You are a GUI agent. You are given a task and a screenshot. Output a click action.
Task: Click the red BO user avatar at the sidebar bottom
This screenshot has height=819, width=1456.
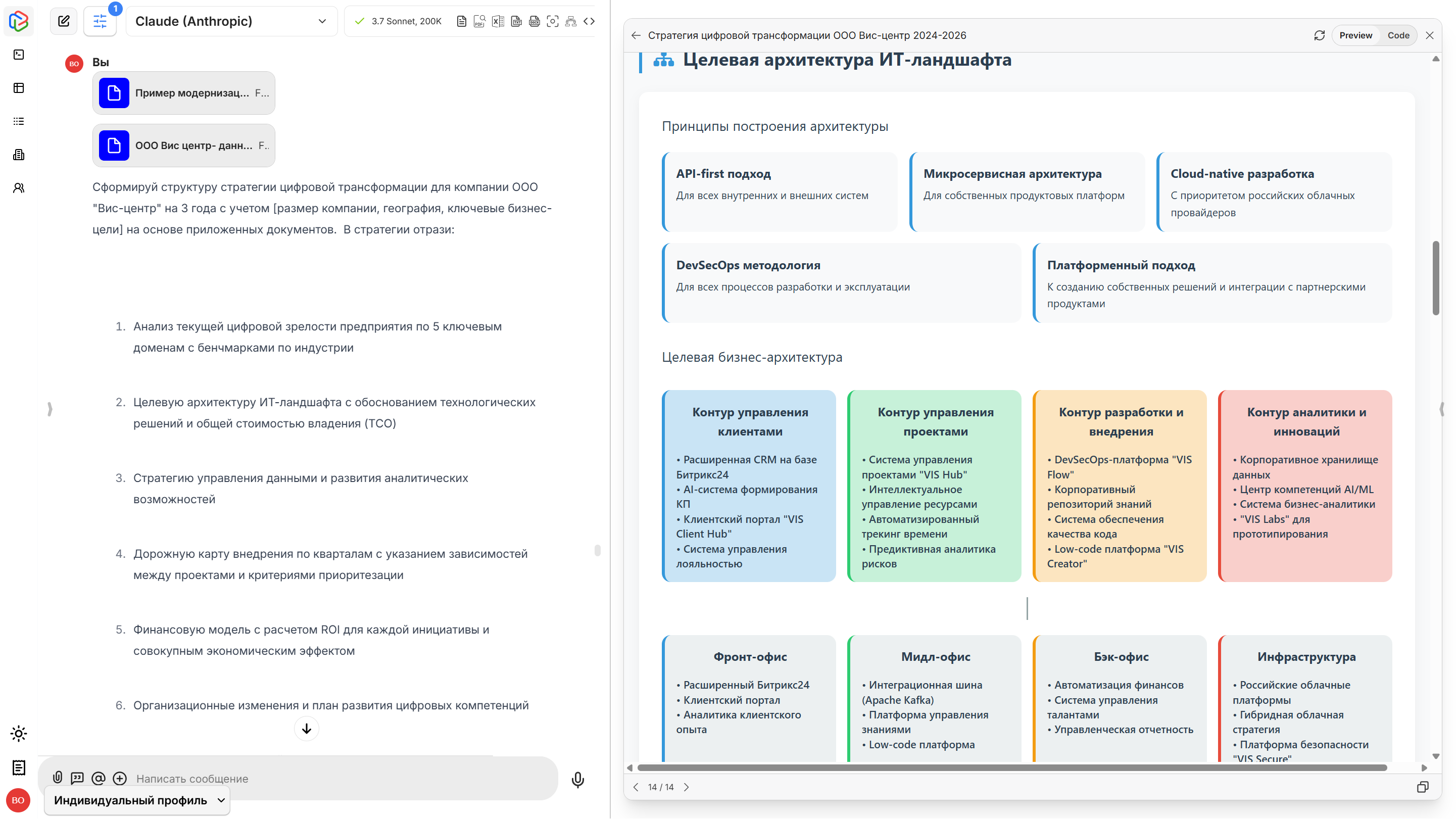click(x=18, y=800)
